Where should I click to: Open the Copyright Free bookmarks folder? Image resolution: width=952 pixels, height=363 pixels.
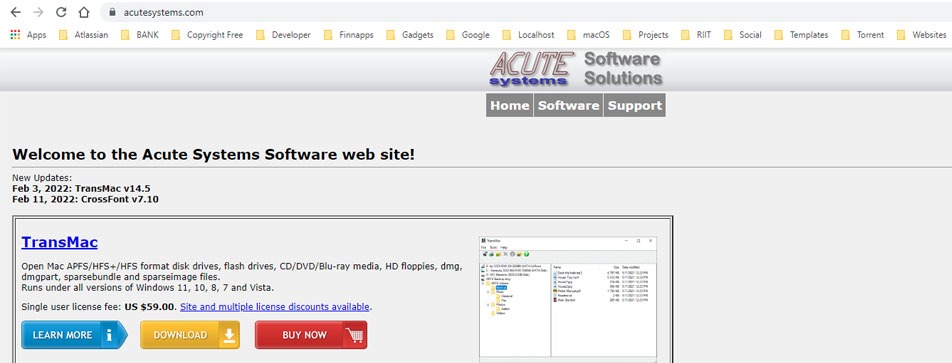click(207, 35)
